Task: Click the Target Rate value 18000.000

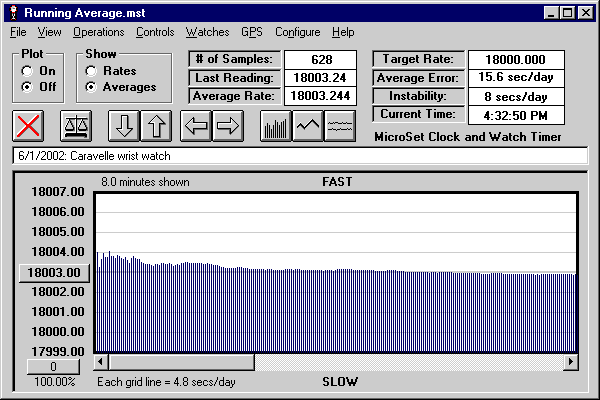Action: click(x=516, y=60)
